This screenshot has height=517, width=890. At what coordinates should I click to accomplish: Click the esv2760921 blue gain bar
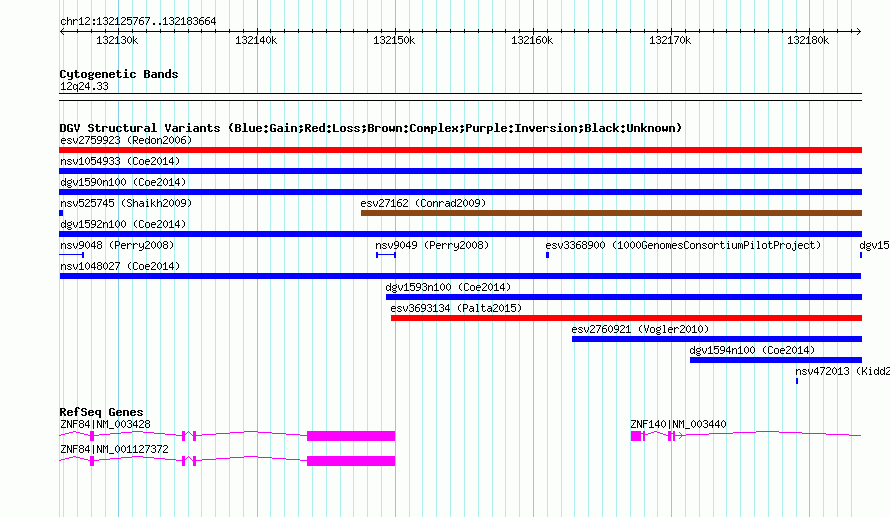tap(717, 339)
